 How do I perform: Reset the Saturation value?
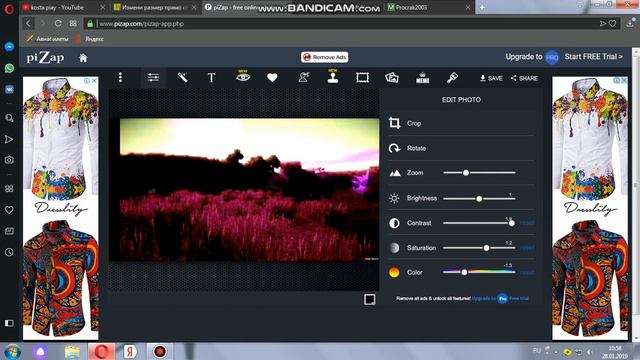coord(527,248)
